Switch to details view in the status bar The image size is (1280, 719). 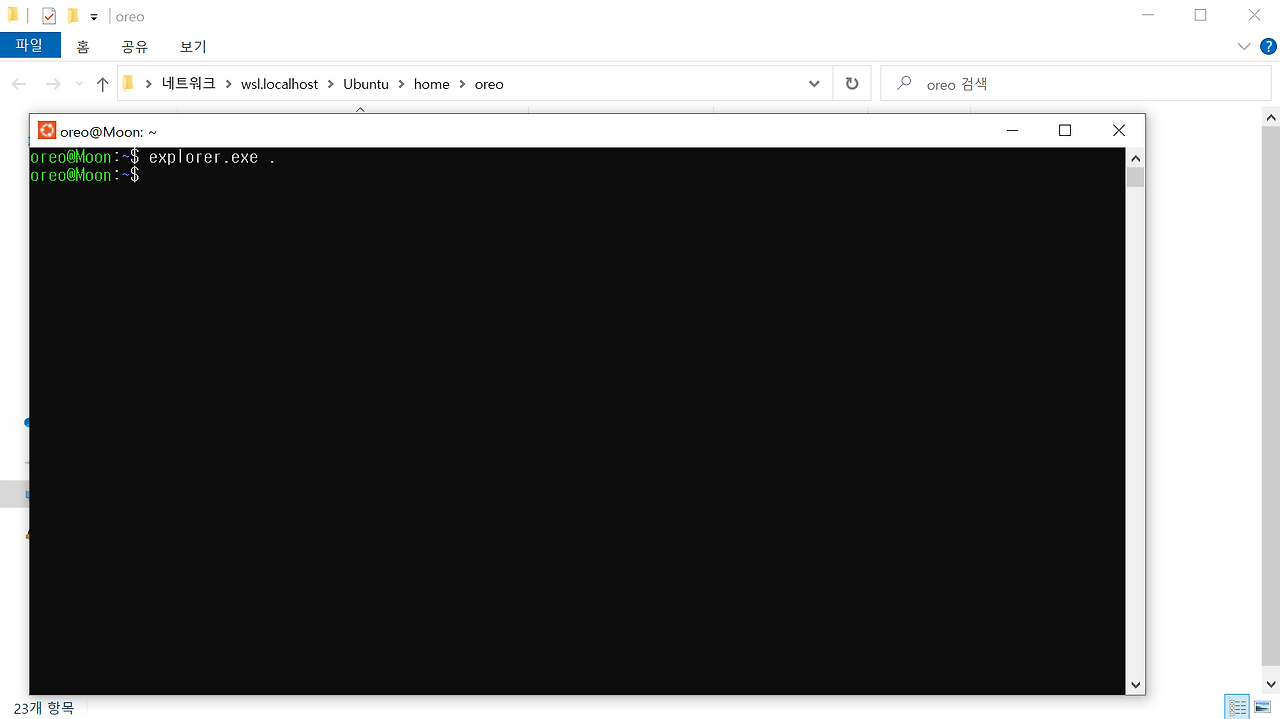(x=1236, y=706)
